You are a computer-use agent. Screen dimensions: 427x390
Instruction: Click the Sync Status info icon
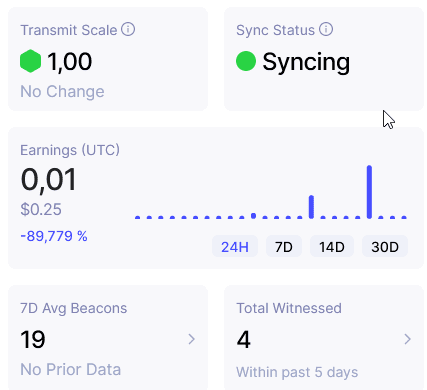tap(326, 29)
